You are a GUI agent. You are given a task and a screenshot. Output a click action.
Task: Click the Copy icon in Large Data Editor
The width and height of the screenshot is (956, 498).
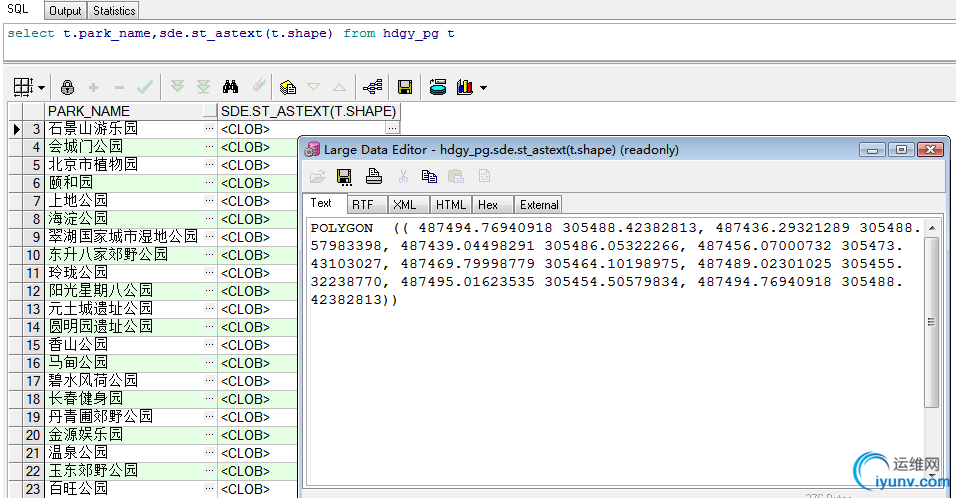[429, 177]
